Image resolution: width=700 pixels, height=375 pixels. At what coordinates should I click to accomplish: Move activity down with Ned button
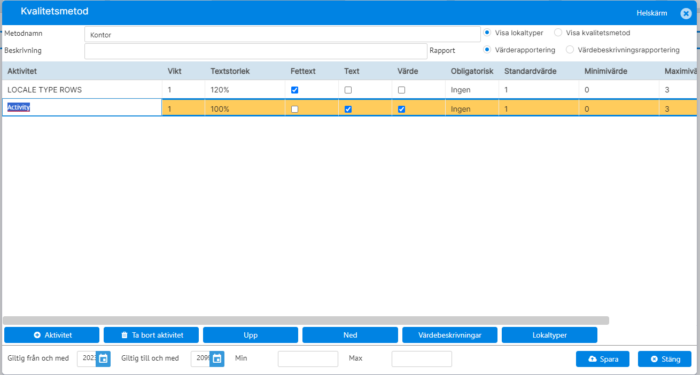click(x=350, y=335)
